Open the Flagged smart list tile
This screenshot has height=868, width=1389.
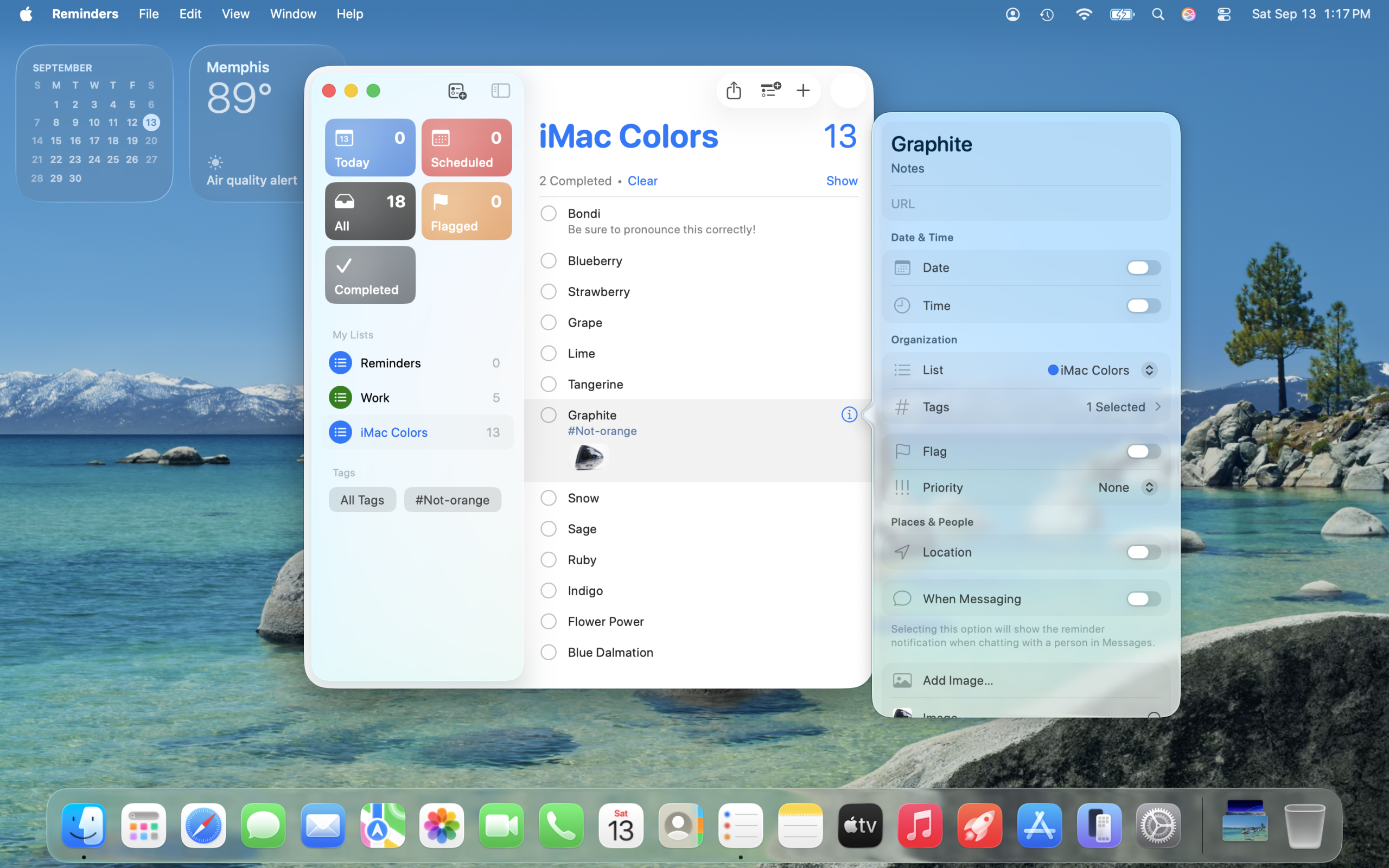coord(466,211)
